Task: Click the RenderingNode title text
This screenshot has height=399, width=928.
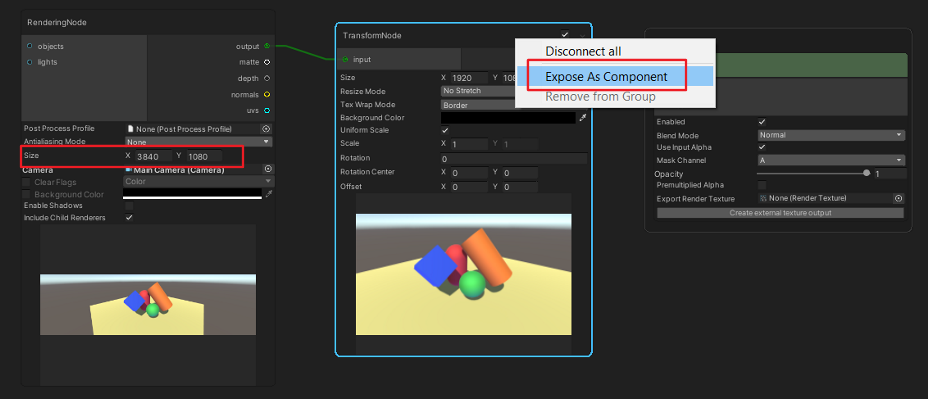Action: click(x=57, y=22)
